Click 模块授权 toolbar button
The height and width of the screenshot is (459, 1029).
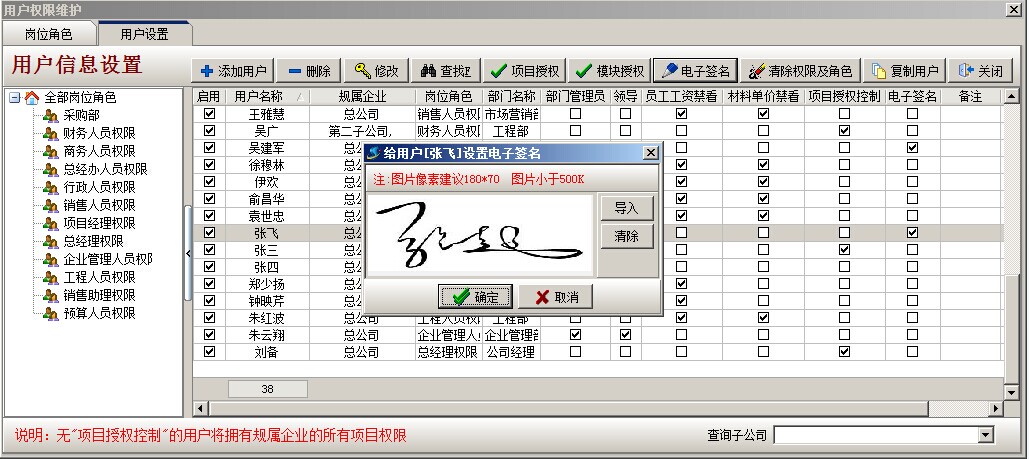tap(609, 71)
